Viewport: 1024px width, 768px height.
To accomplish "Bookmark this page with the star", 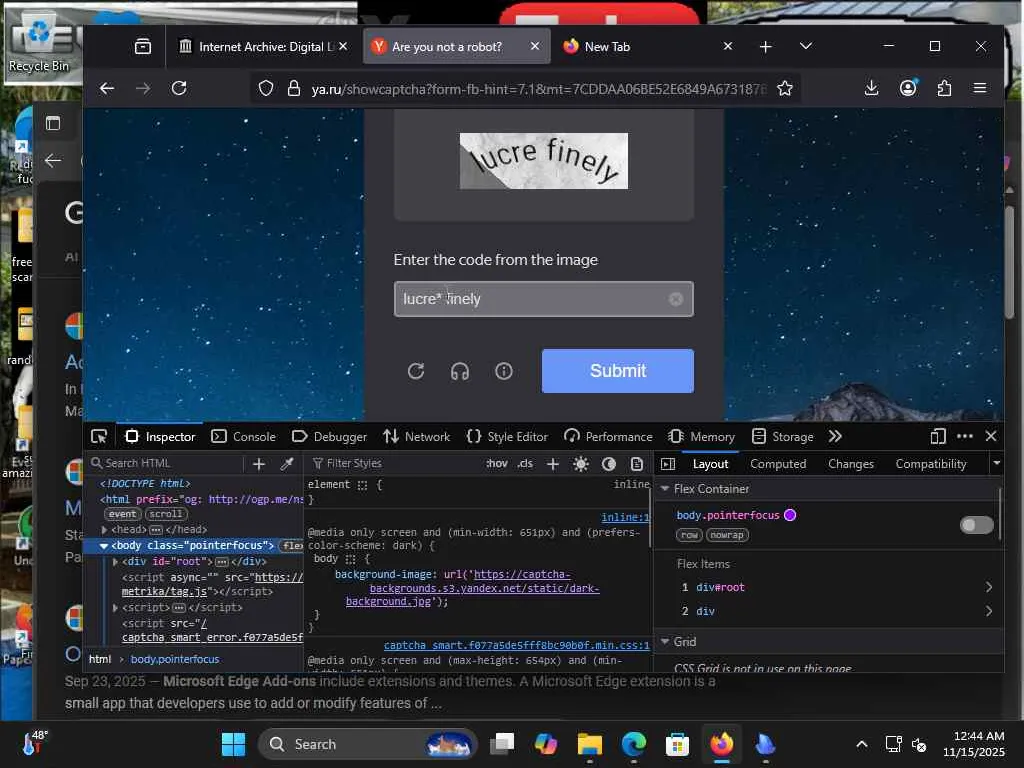I will [785, 88].
